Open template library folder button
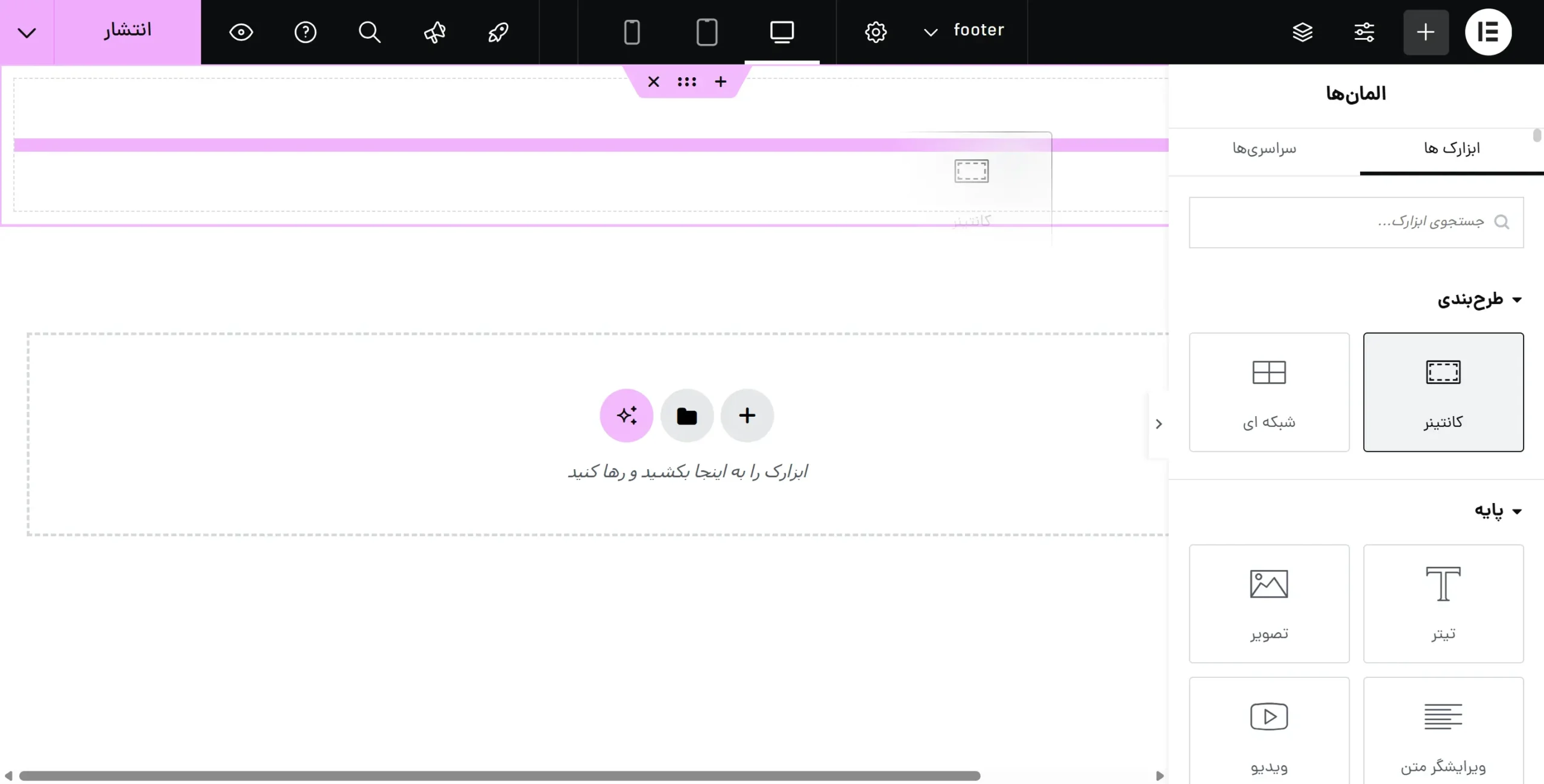Viewport: 1544px width, 784px height. 687,416
